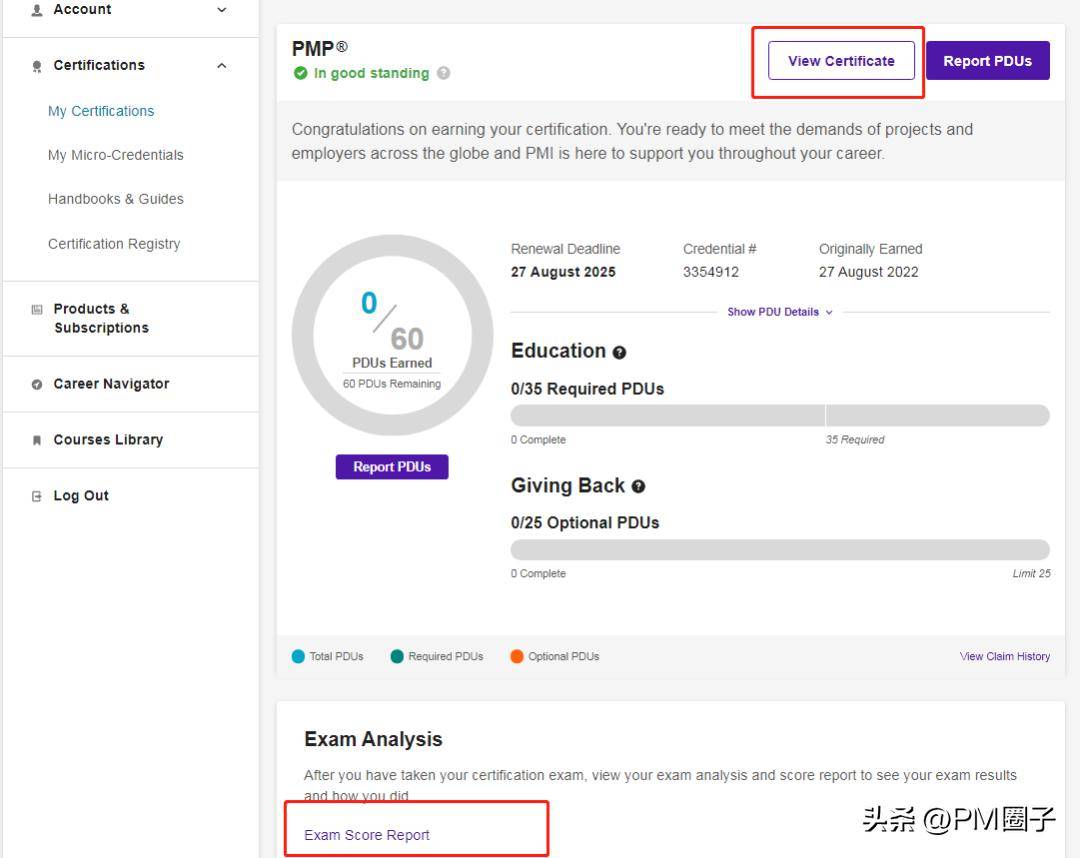Click the 60 PDUs Remaining text
1080x858 pixels.
(x=392, y=384)
